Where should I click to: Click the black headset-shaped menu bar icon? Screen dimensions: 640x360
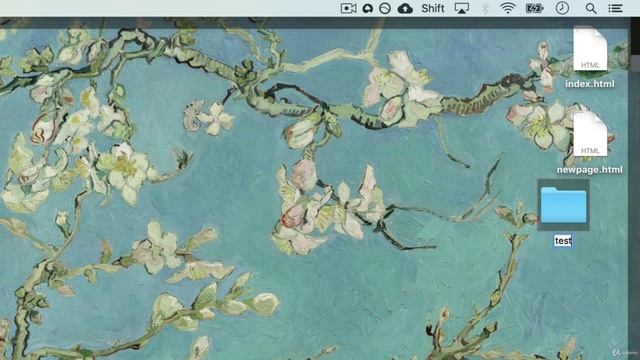367,8
